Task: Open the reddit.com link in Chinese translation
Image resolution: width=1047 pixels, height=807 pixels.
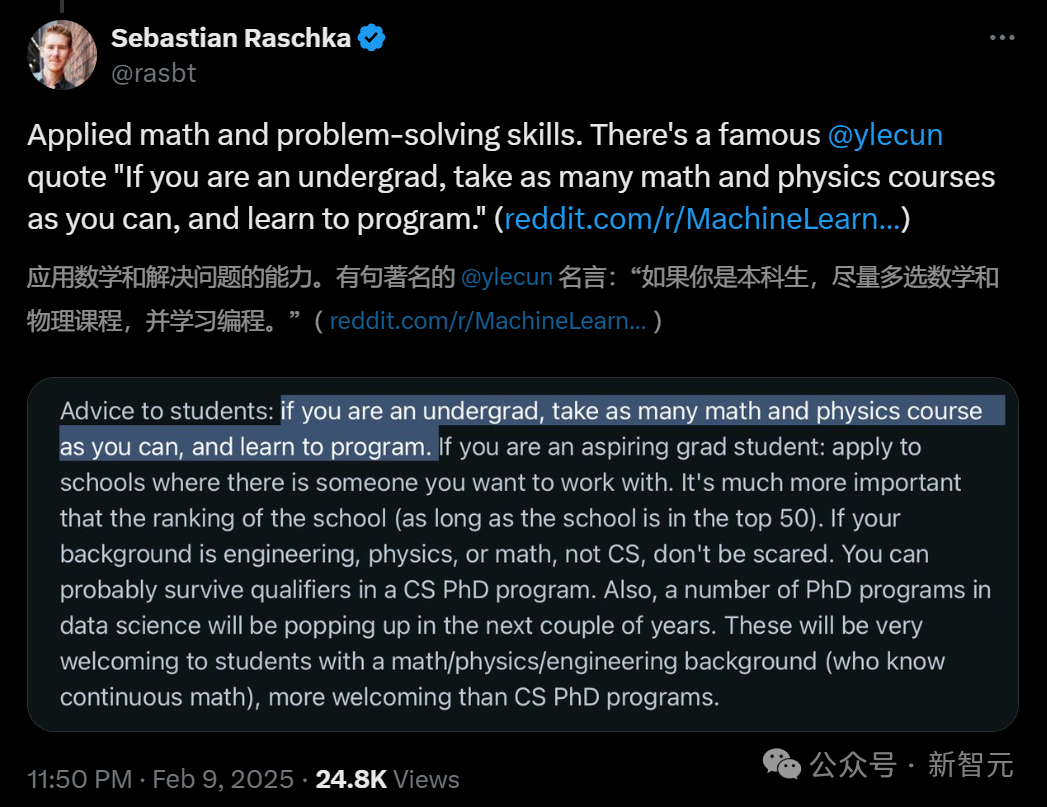Action: click(x=487, y=321)
